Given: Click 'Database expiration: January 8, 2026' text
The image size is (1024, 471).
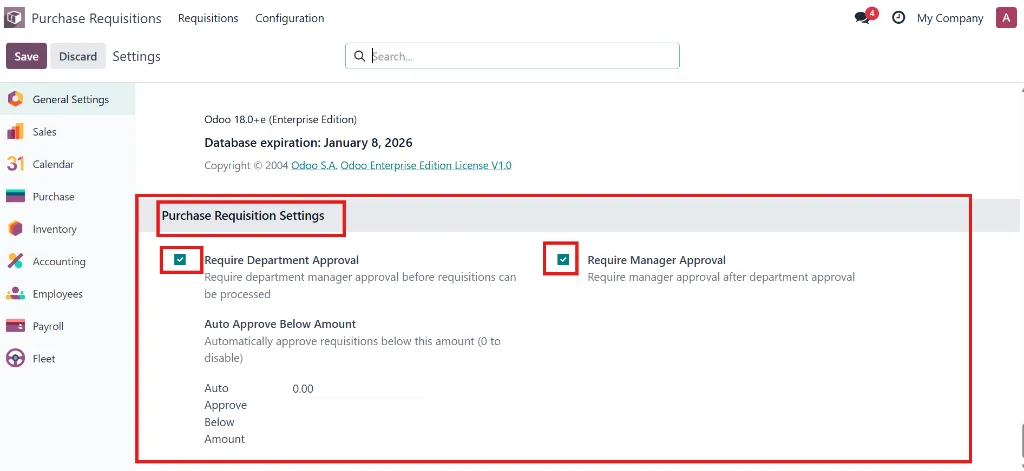Looking at the screenshot, I should click(x=308, y=142).
